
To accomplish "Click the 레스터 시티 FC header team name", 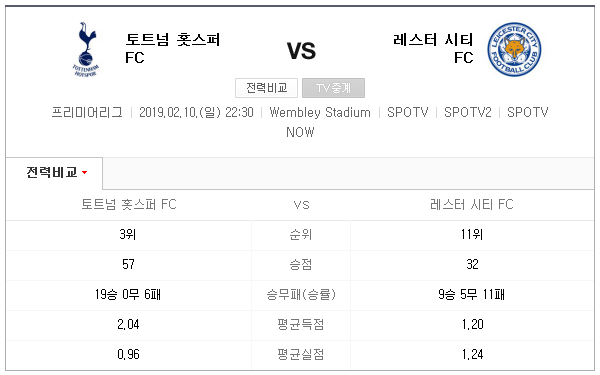I will 433,49.
